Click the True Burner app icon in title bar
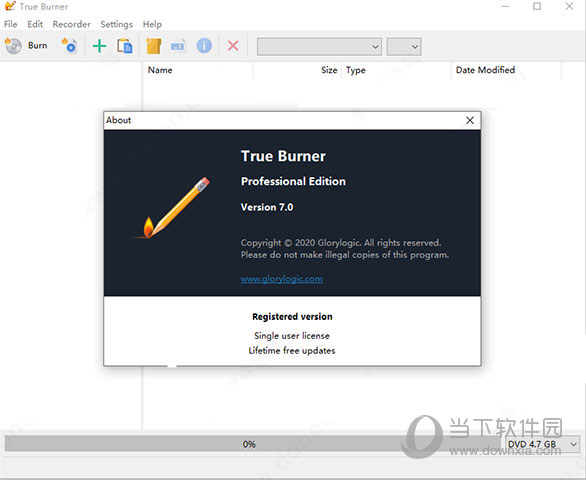 point(10,6)
